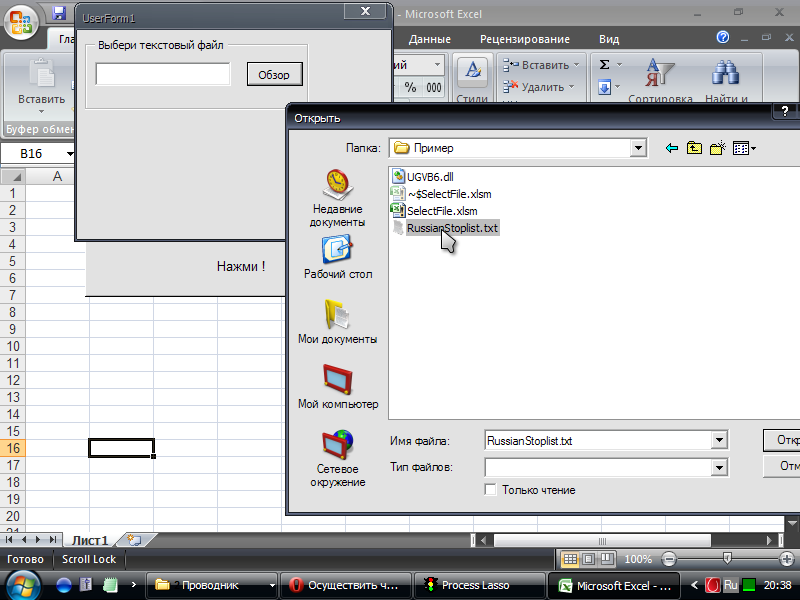Viewport: 800px width, 600px height.
Task: Click the text file path field in UserForm1
Action: click(163, 74)
